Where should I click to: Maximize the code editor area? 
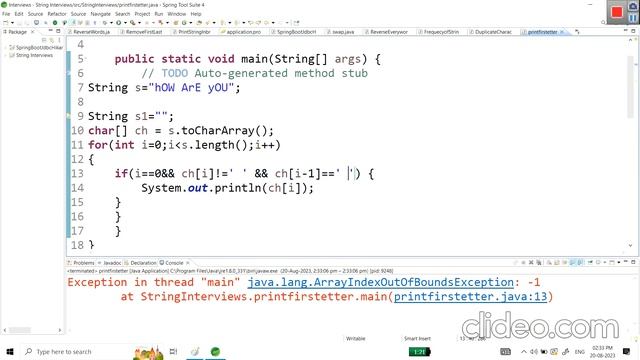[633, 31]
